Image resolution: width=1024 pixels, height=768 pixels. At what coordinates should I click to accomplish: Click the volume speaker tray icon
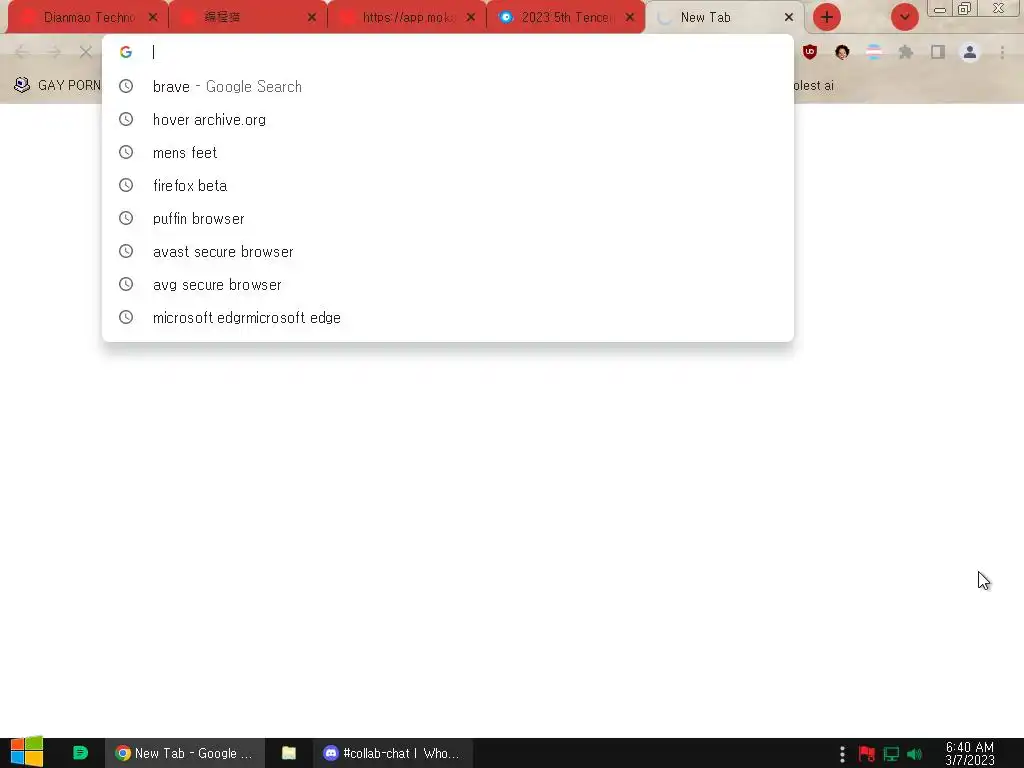pos(914,754)
